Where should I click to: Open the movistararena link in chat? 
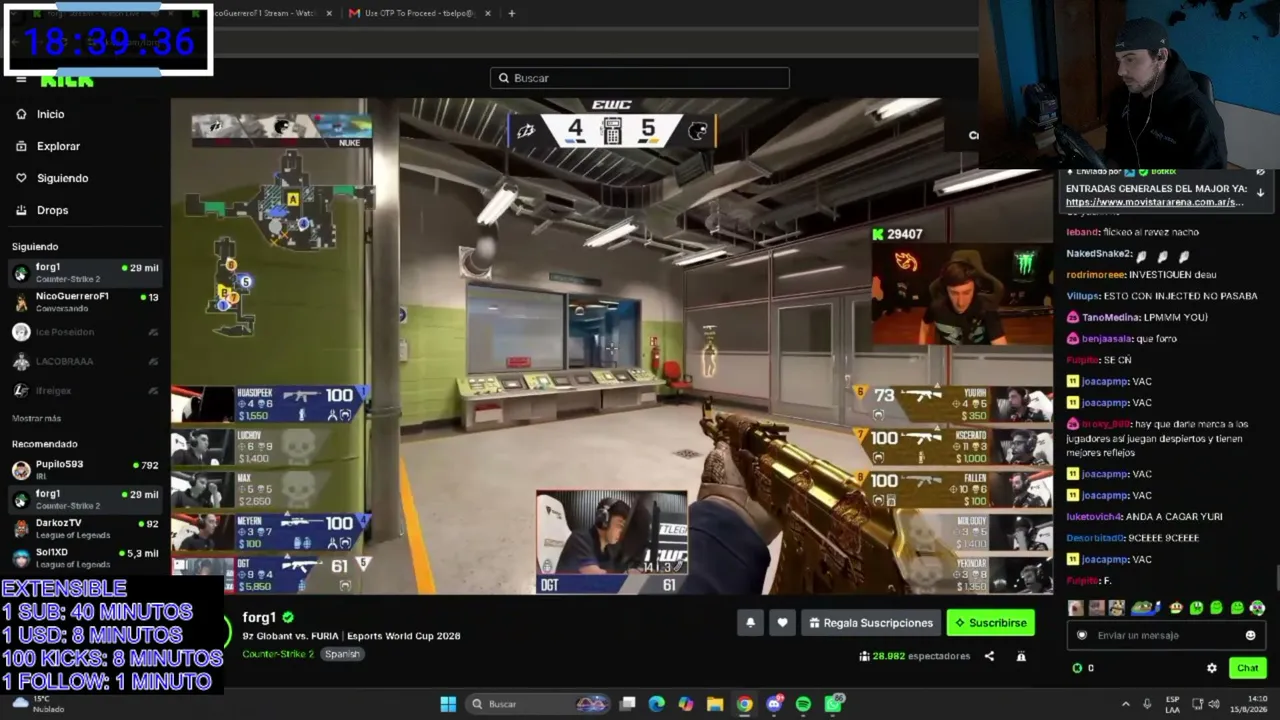(1154, 202)
